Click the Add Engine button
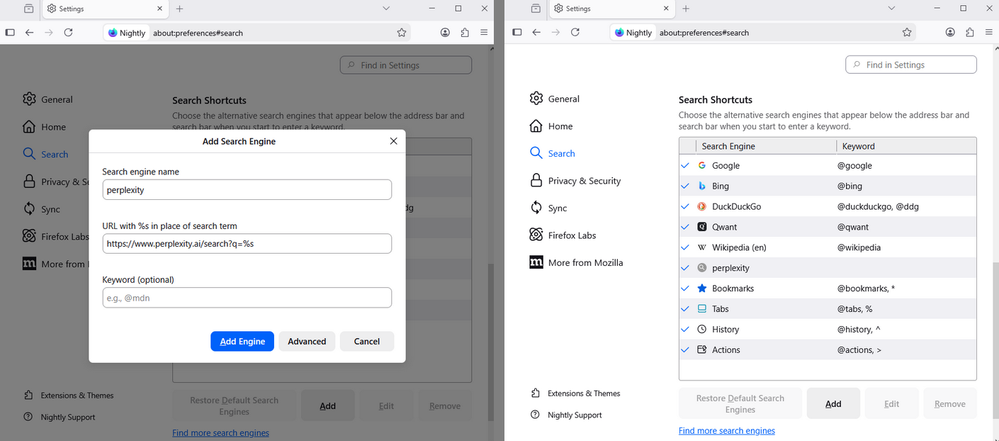 click(x=242, y=341)
